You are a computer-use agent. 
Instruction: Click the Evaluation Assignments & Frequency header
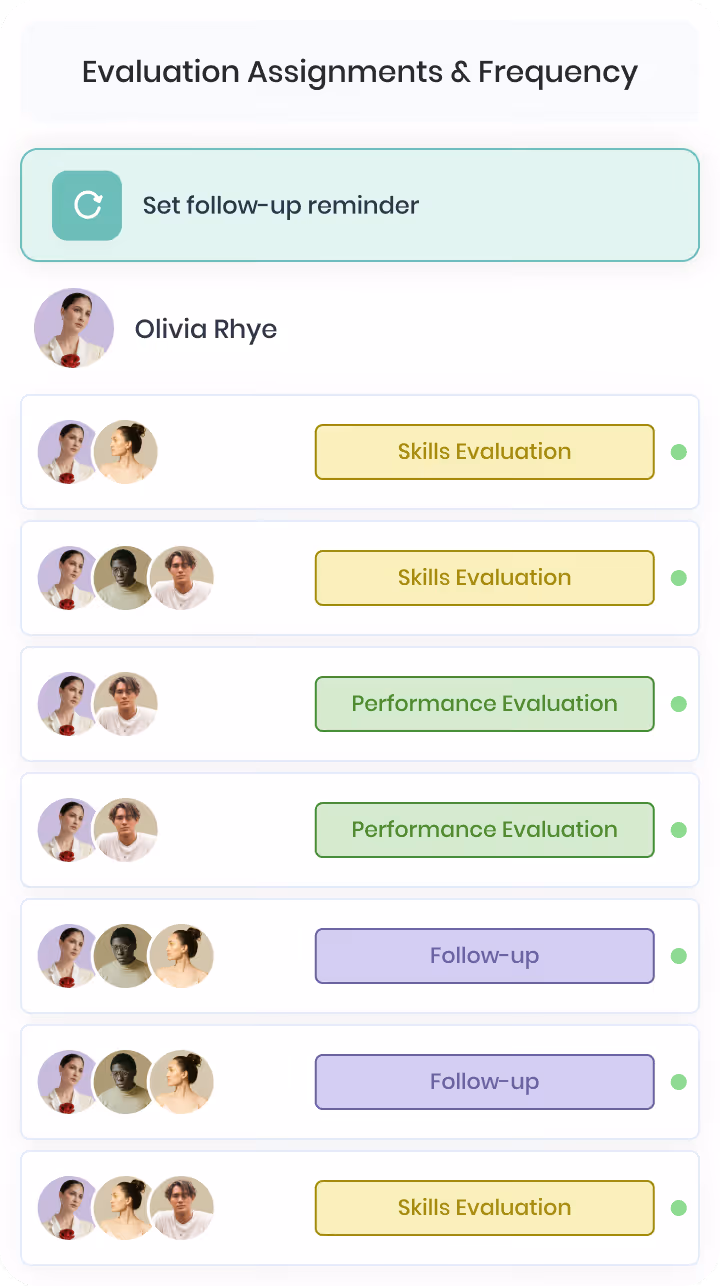click(360, 72)
